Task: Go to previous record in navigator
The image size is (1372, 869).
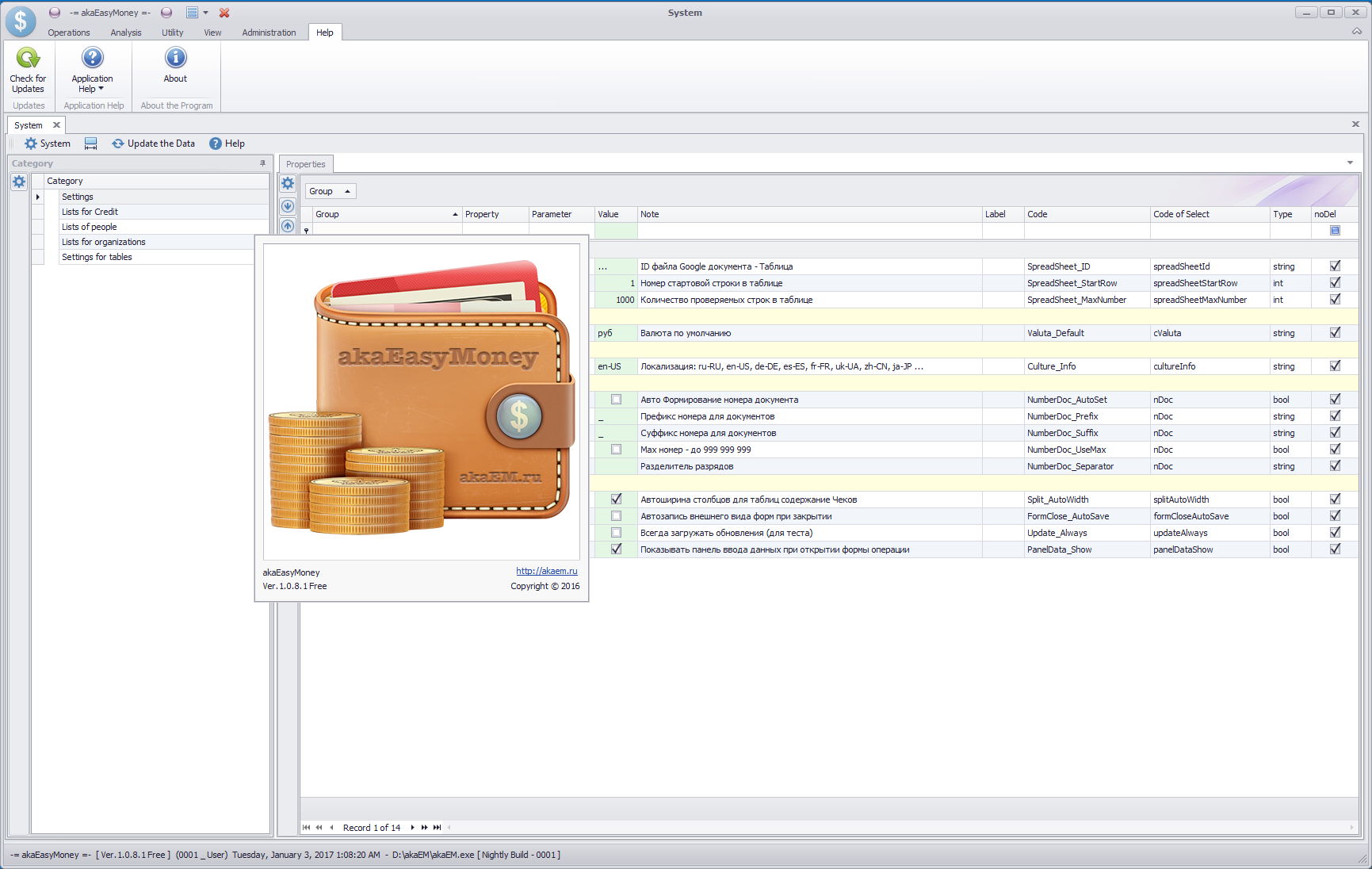Action: click(x=331, y=828)
